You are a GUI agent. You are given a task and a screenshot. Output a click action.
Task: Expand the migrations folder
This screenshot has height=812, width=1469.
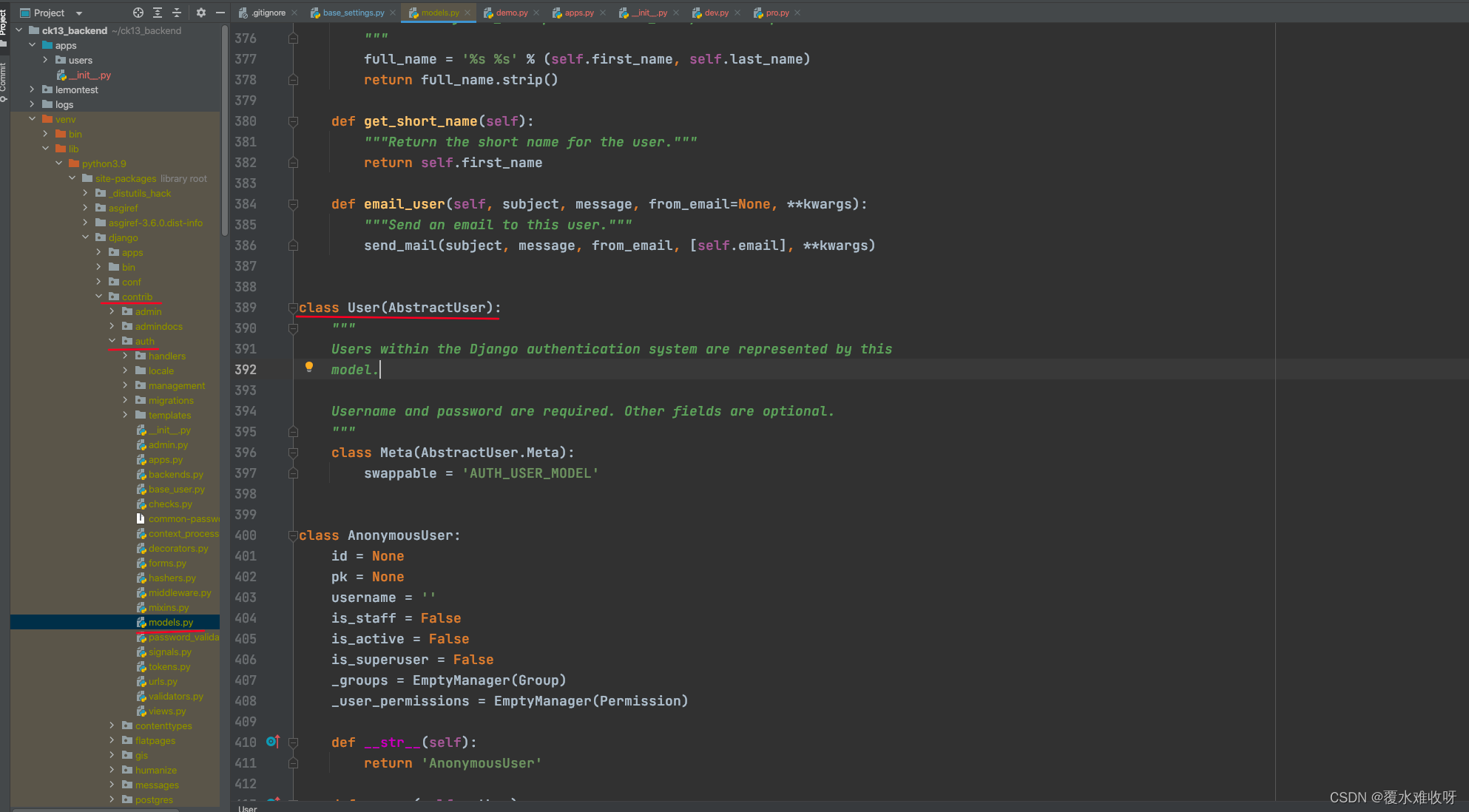[126, 400]
